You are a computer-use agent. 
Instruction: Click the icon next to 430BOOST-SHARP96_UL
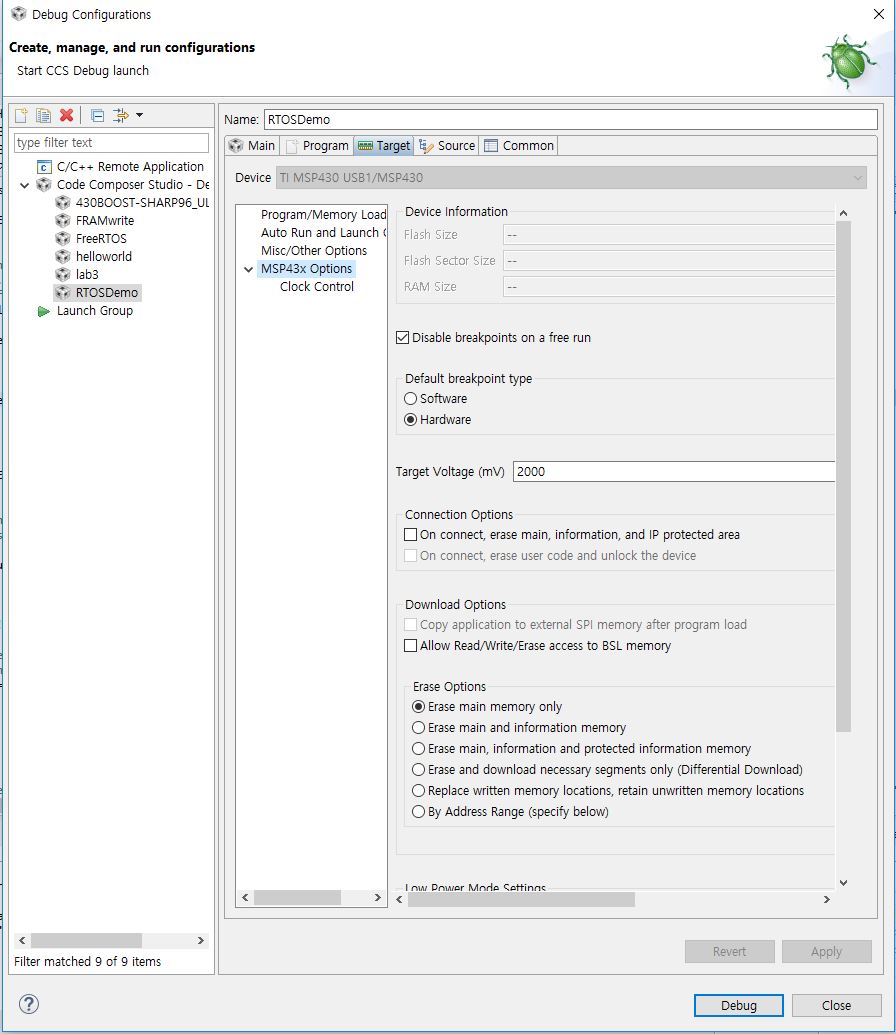point(63,202)
